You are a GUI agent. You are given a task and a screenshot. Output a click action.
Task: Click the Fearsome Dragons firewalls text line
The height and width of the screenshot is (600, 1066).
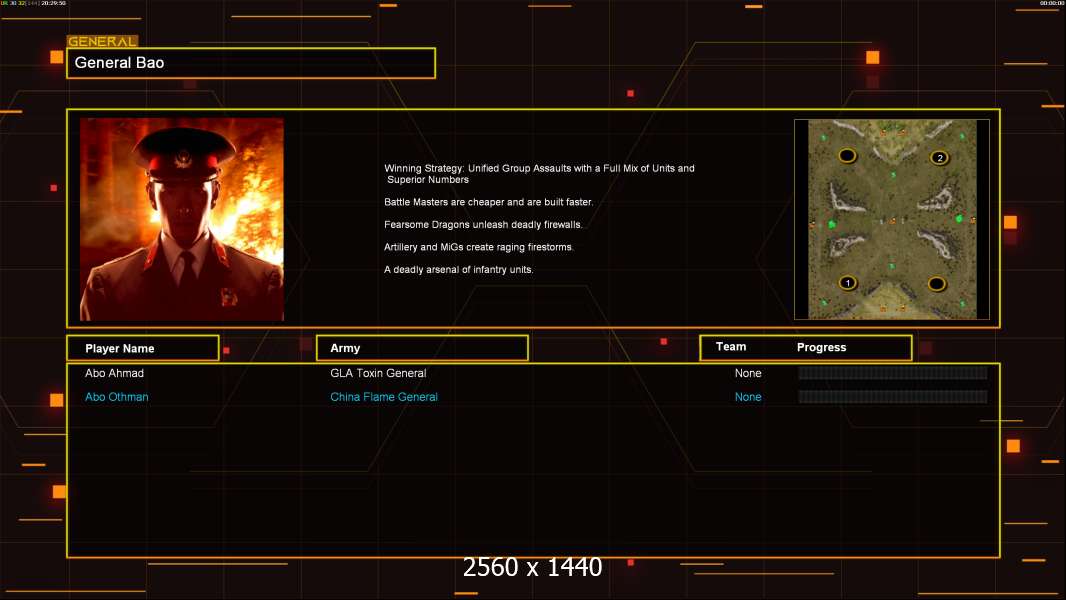pos(483,224)
